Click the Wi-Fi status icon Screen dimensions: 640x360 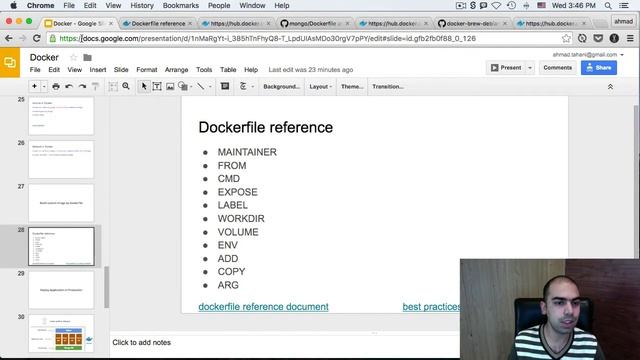[496, 6]
